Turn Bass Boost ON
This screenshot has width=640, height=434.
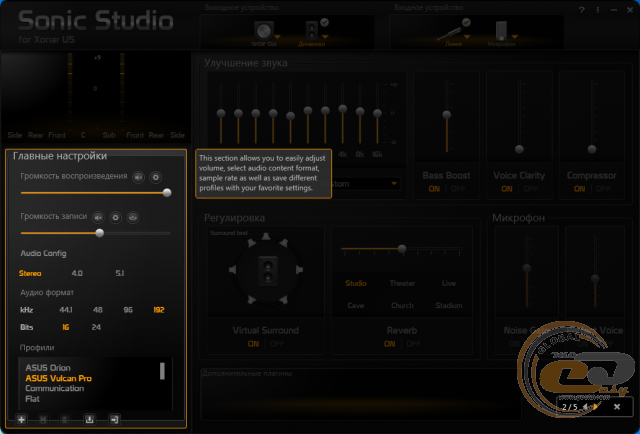click(434, 189)
